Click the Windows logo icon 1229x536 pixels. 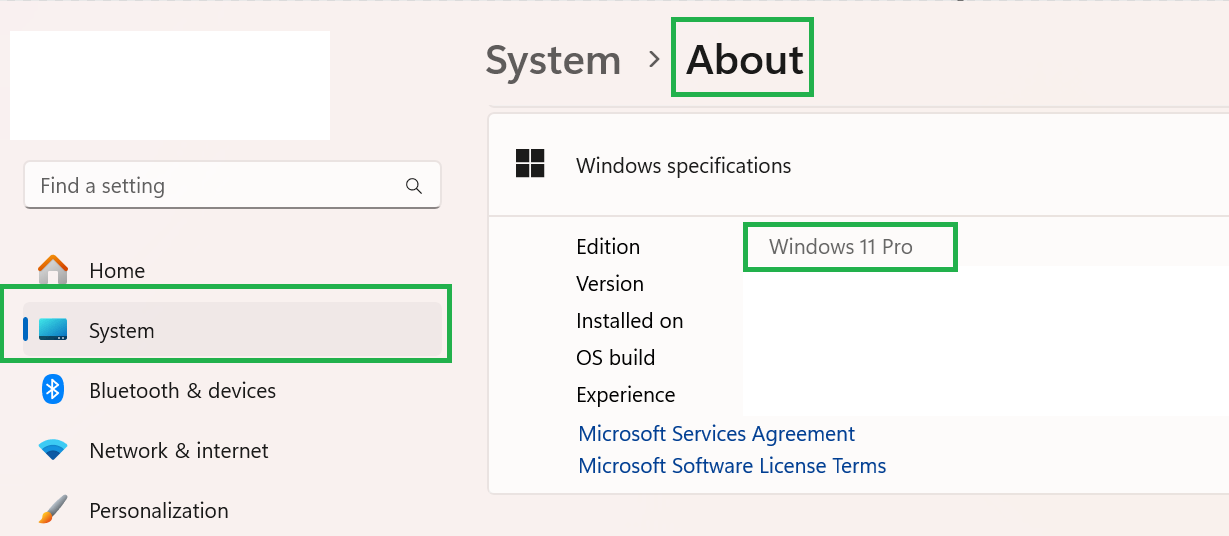(530, 164)
